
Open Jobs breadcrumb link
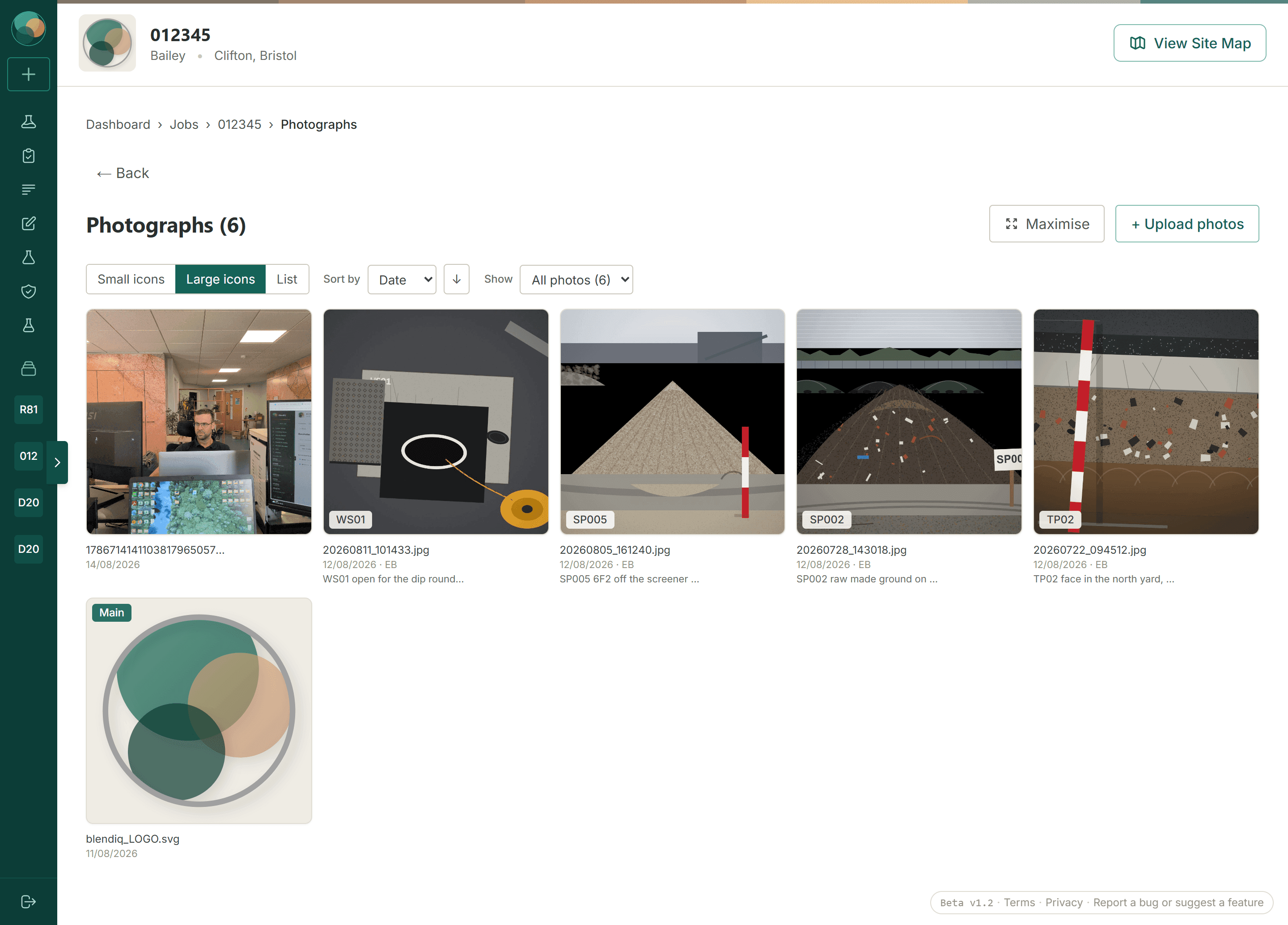click(x=184, y=124)
